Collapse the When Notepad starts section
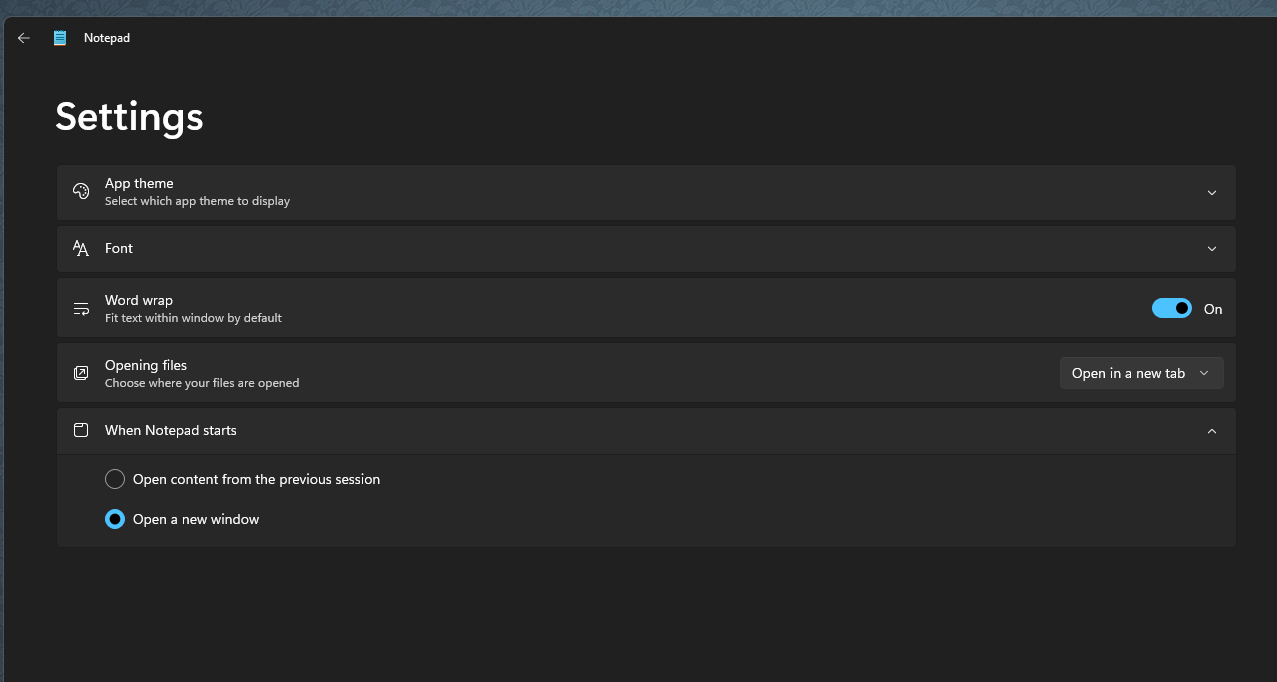The width and height of the screenshot is (1277, 682). pyautogui.click(x=1212, y=431)
